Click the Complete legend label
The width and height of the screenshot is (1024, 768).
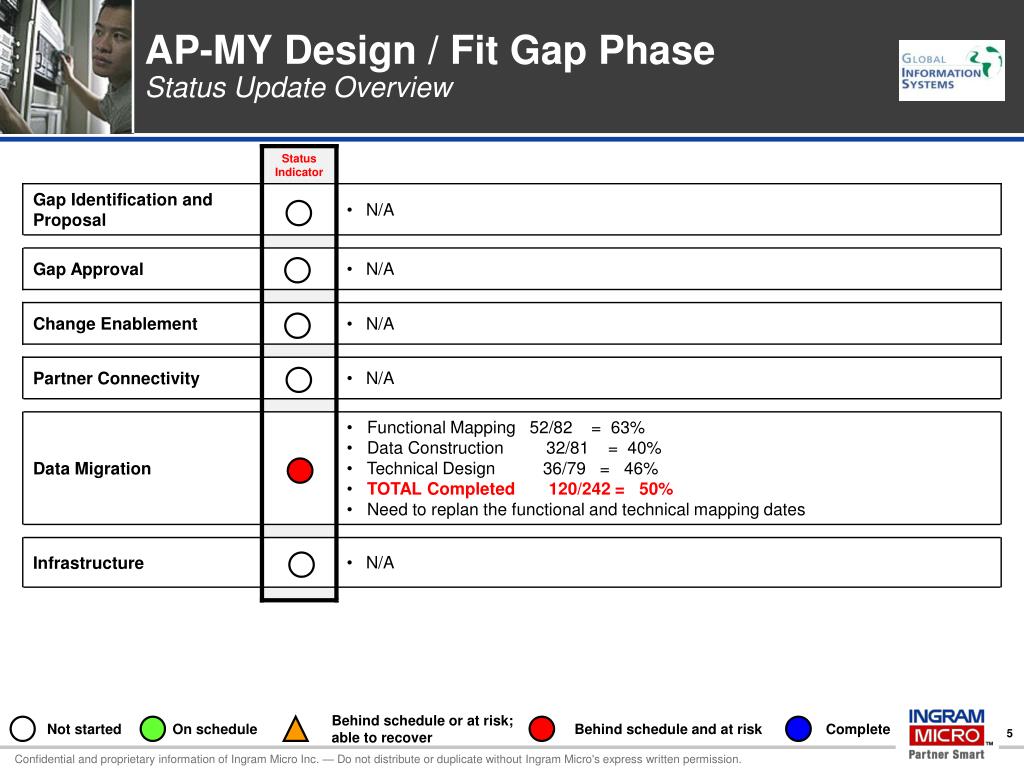857,729
